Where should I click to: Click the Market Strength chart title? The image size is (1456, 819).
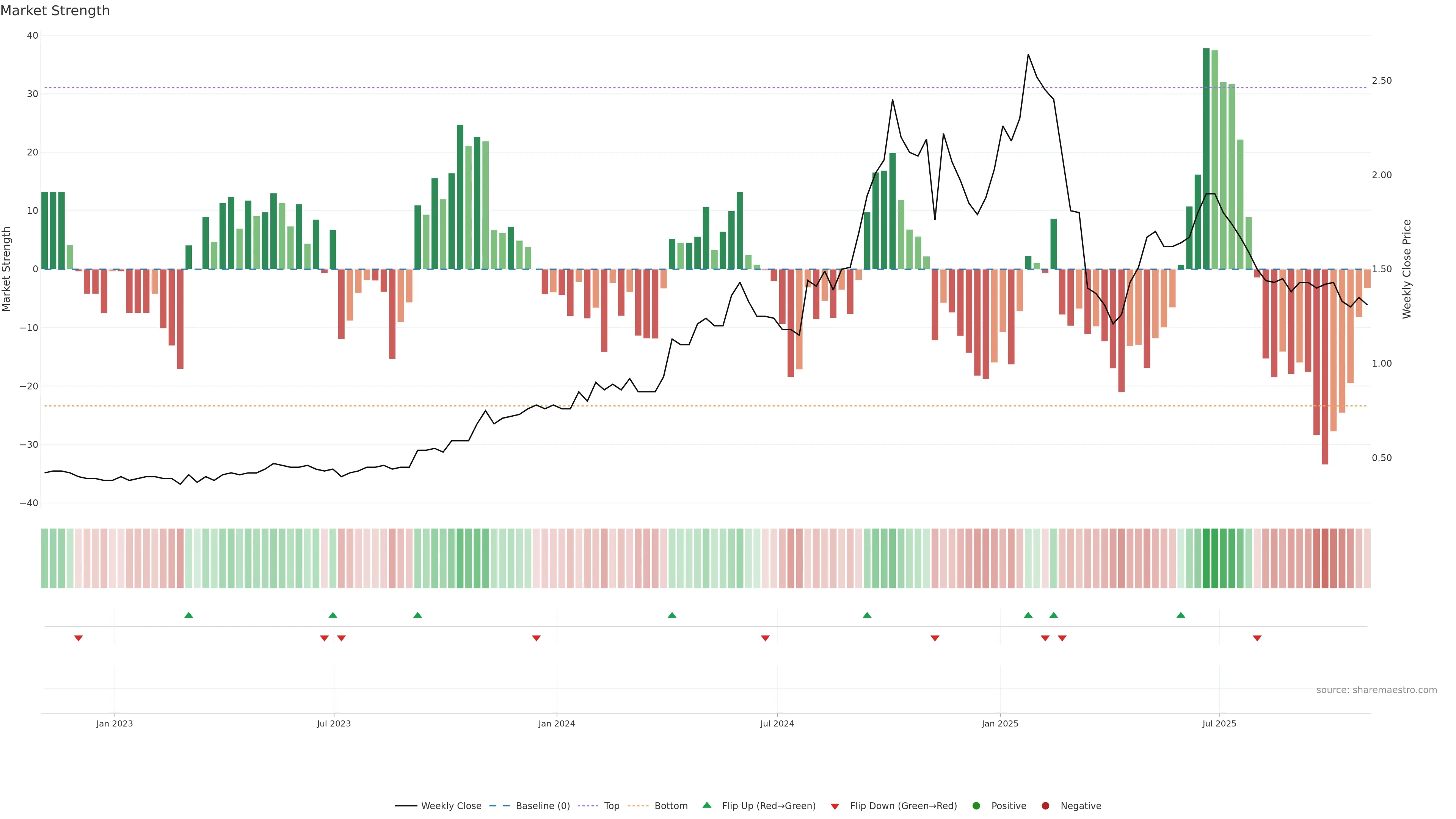click(55, 11)
